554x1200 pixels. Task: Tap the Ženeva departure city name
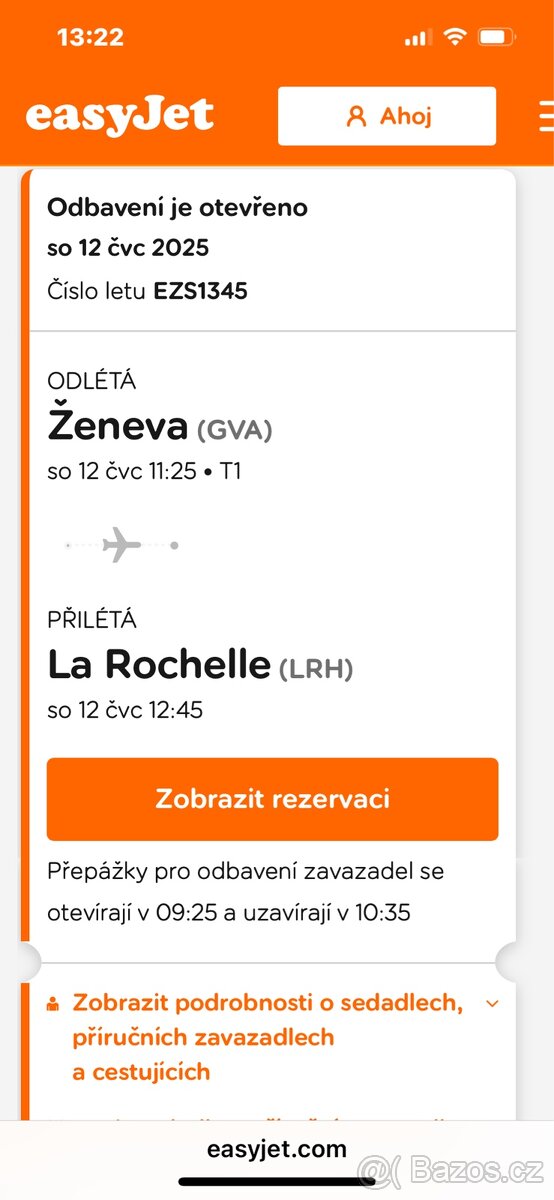pyautogui.click(x=117, y=427)
